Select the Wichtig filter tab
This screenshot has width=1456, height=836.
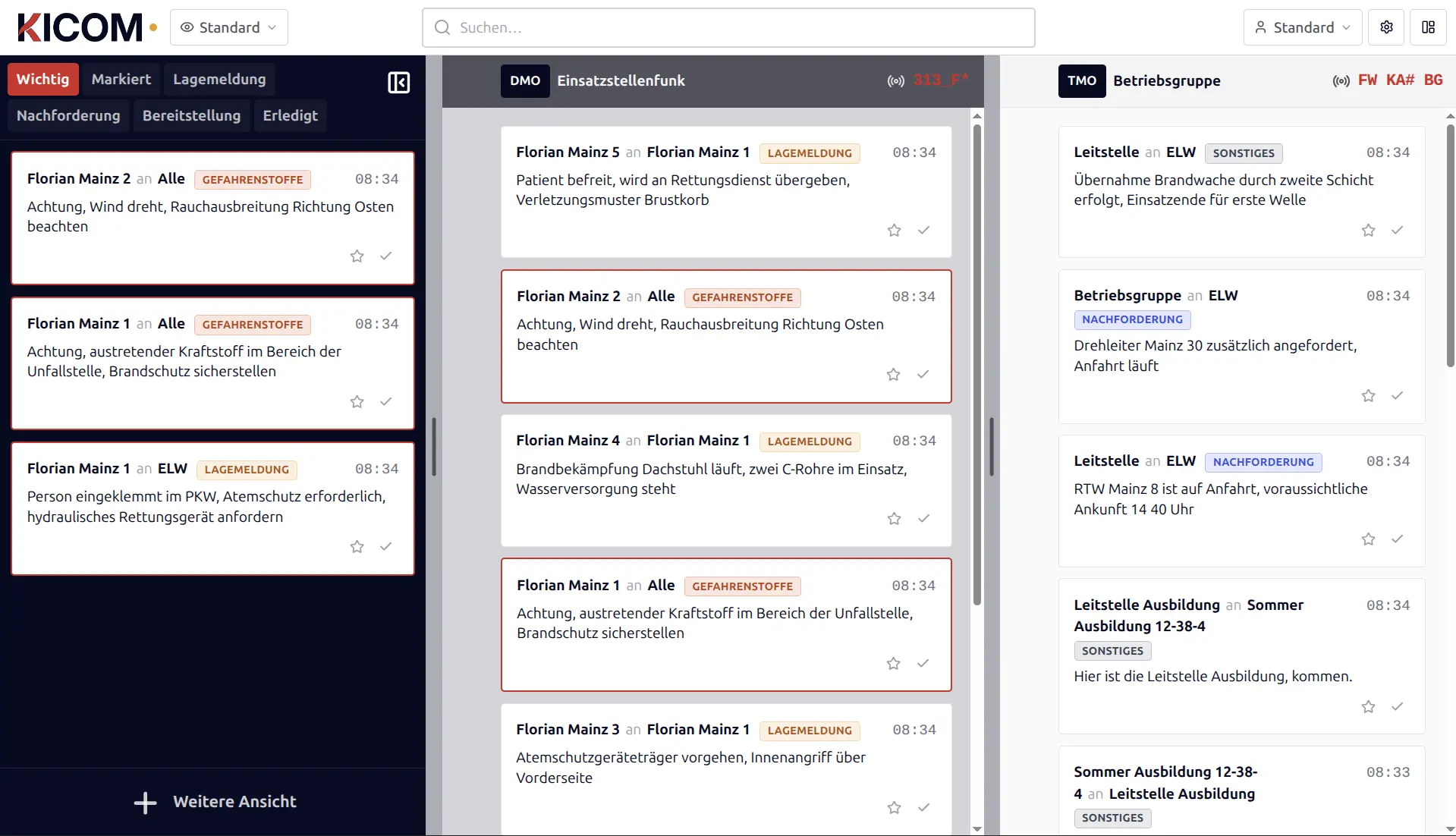point(43,79)
